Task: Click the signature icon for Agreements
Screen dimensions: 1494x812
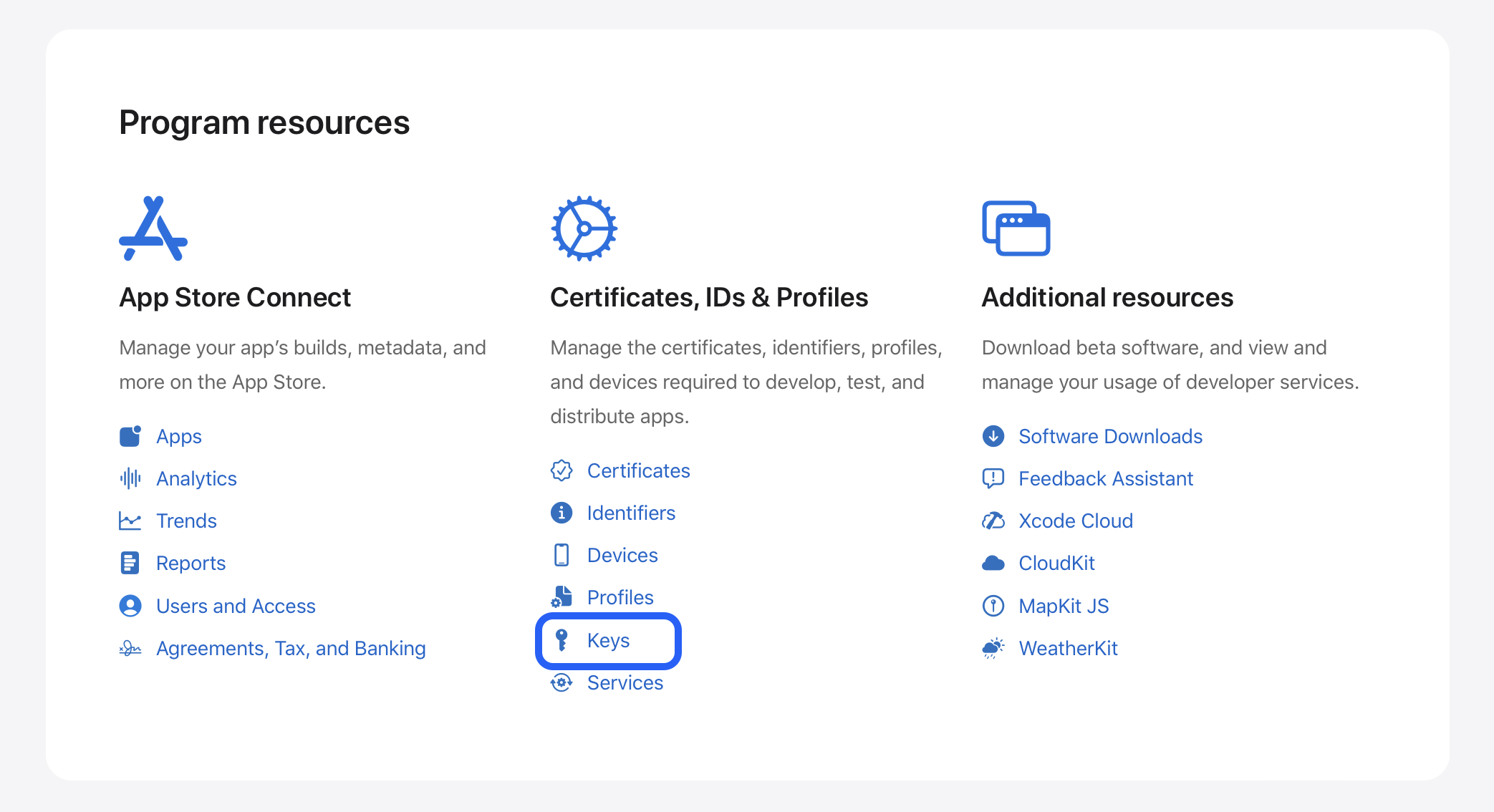Action: (130, 648)
